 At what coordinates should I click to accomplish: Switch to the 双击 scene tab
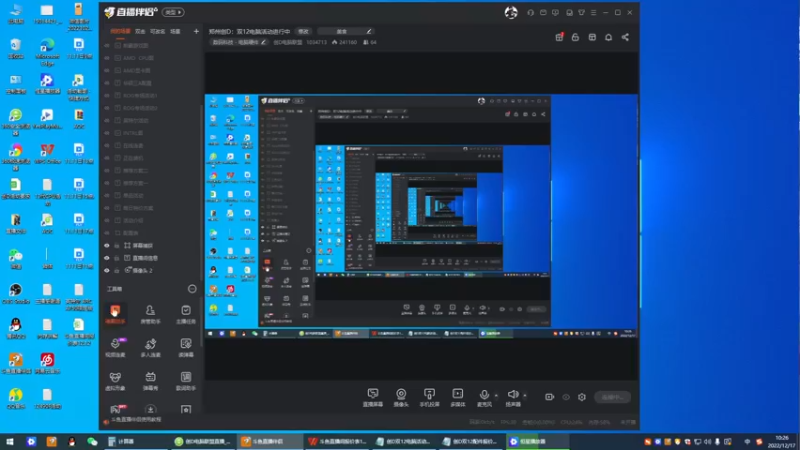140,32
